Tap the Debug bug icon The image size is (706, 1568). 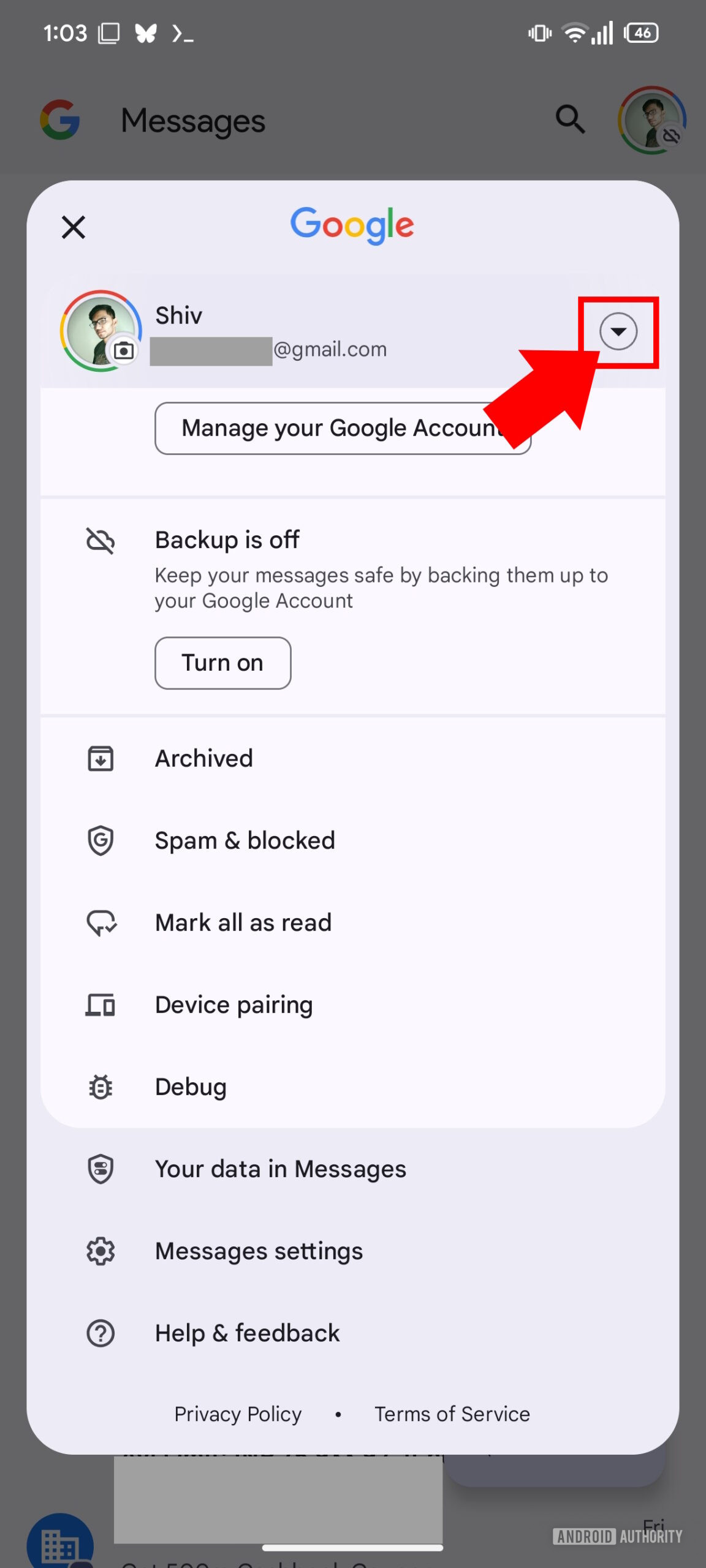click(101, 1087)
